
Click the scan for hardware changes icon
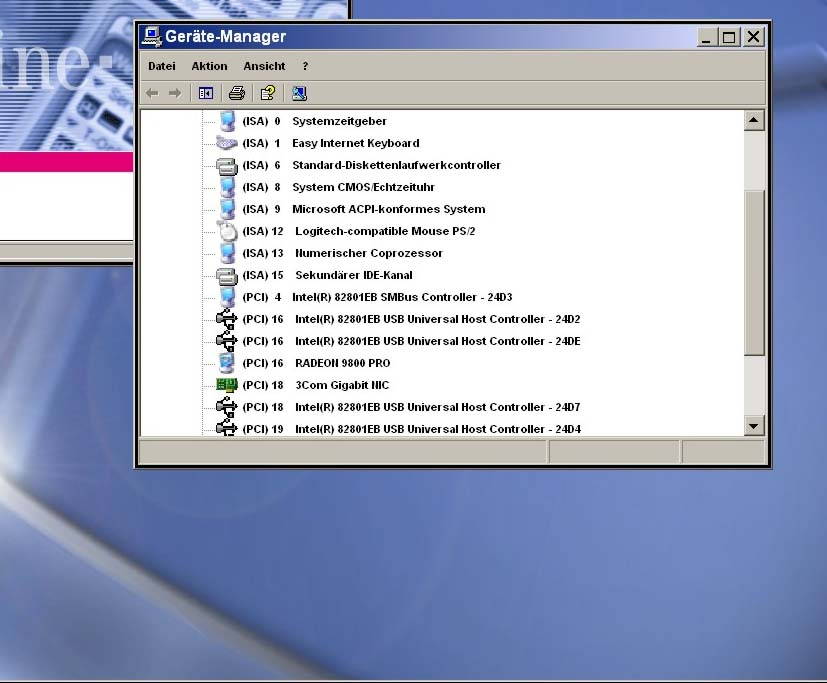299,93
